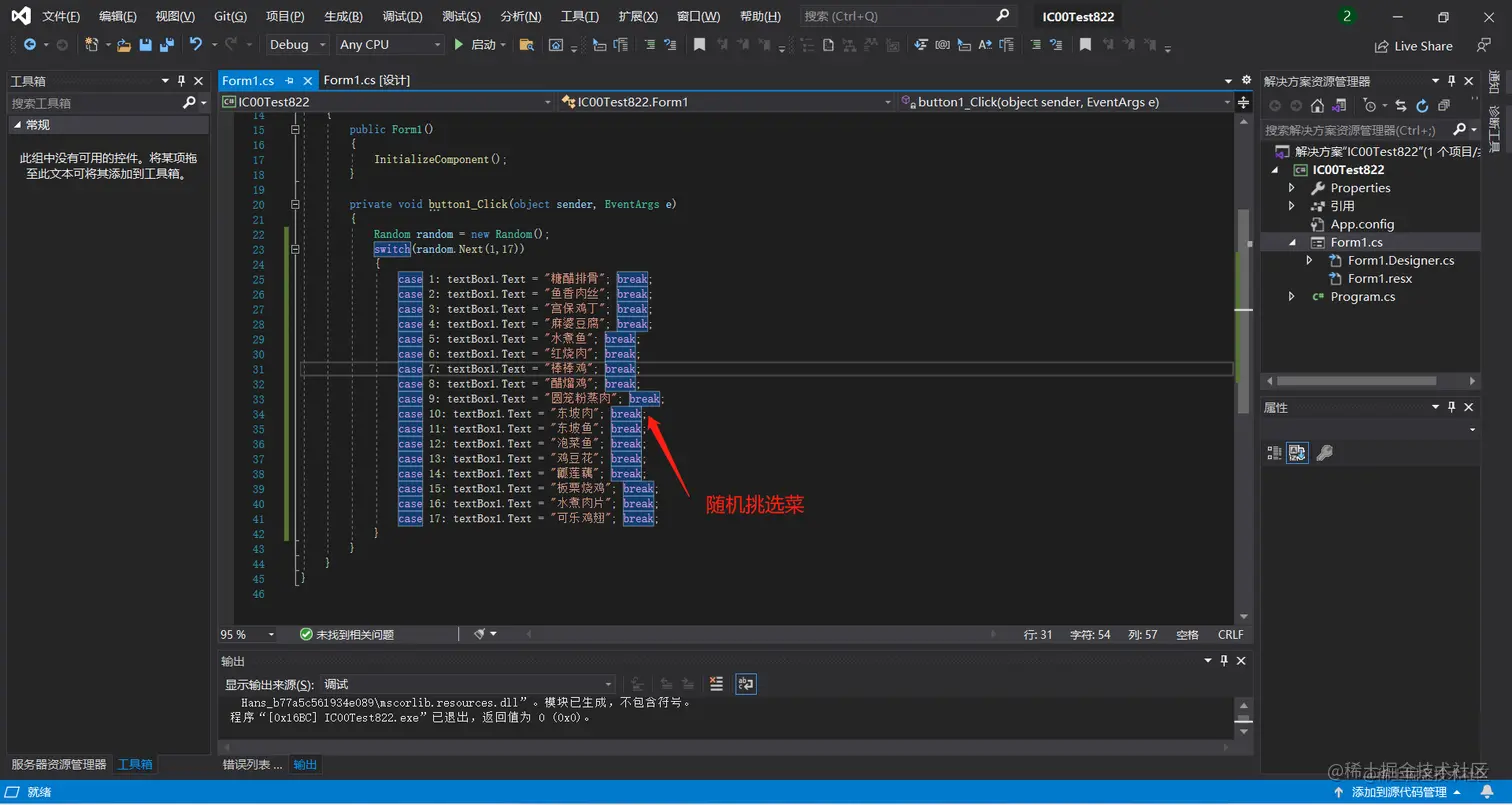Viewport: 1512px width, 805px height.
Task: Click the Property Pages wrench icon
Action: point(1324,453)
